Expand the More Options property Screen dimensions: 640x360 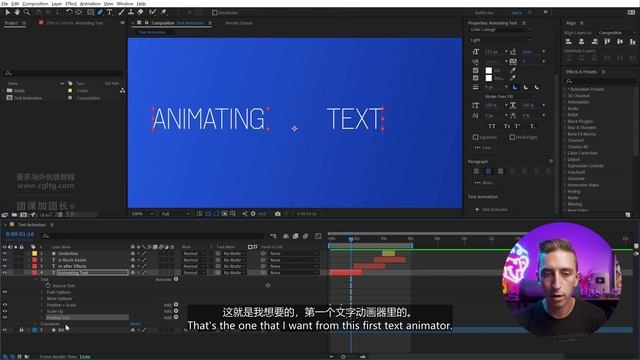pos(42,298)
